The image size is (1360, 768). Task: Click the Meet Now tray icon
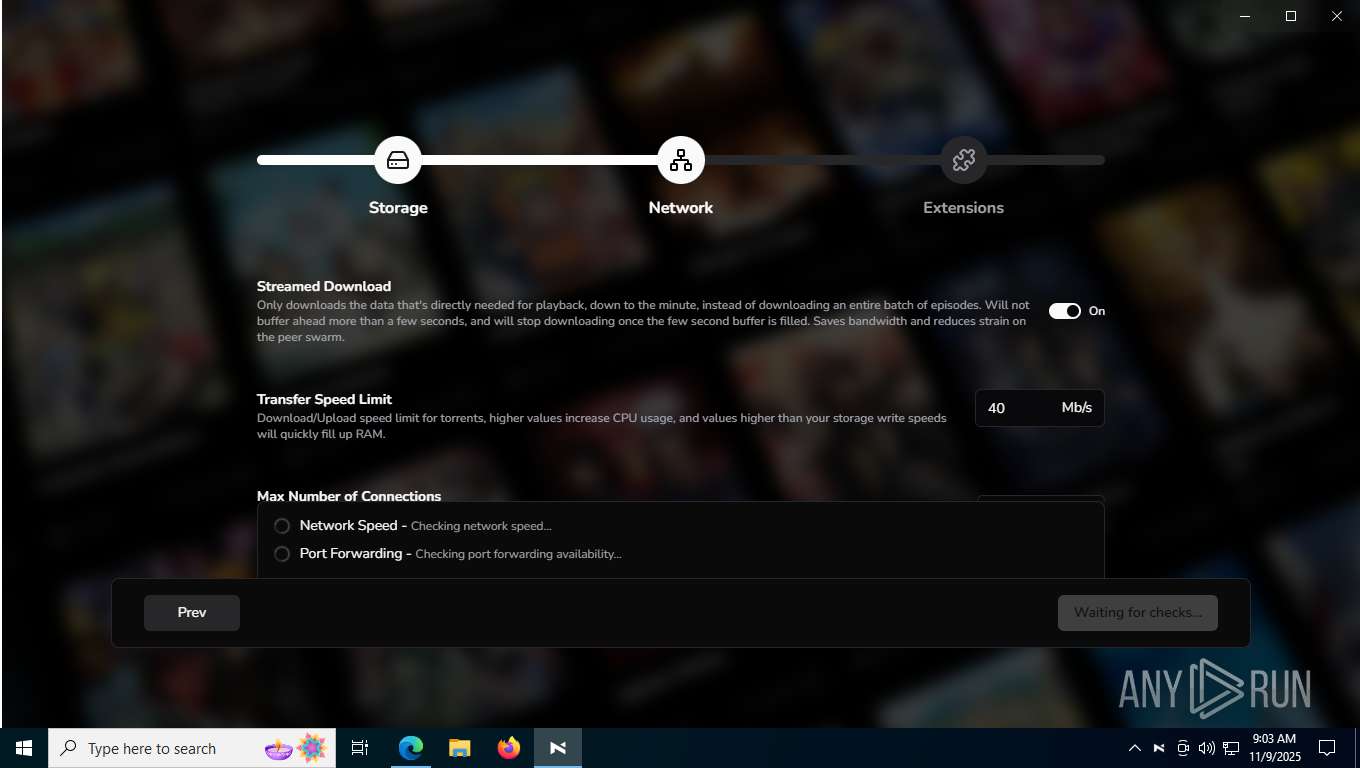[x=1183, y=748]
